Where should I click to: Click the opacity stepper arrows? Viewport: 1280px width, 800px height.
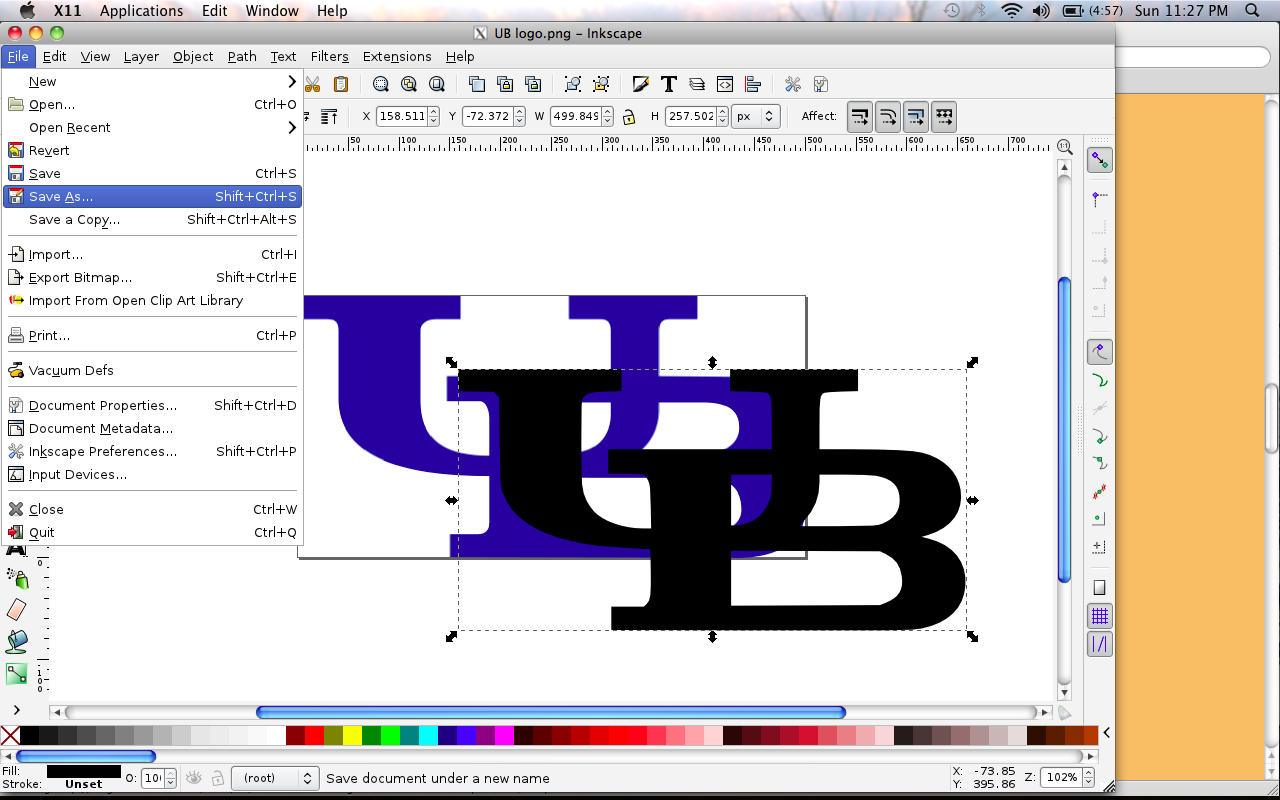170,778
